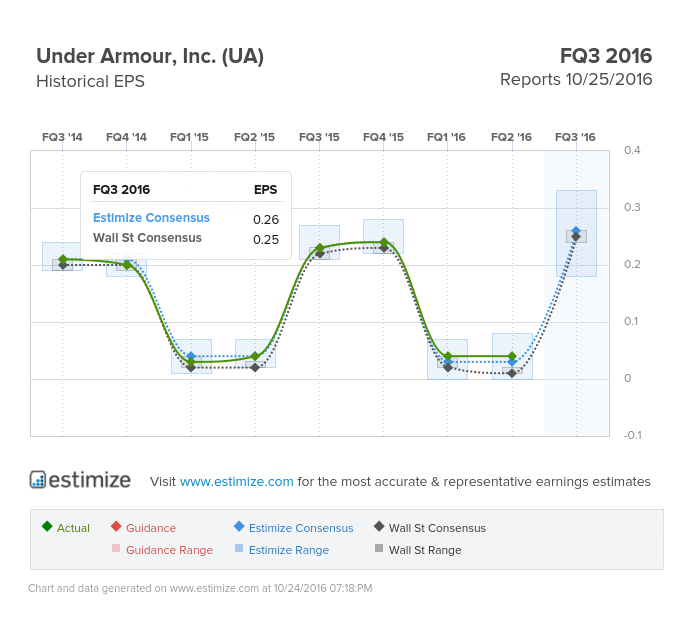Image resolution: width=685 pixels, height=620 pixels.
Task: Toggle the Wall St Consensus legend entry
Action: pyautogui.click(x=430, y=527)
